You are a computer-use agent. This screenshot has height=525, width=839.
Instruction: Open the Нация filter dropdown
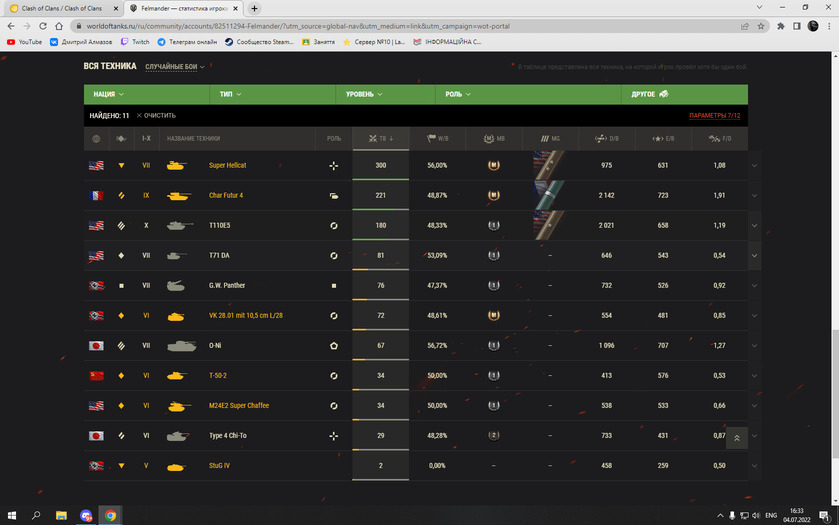[x=147, y=94]
